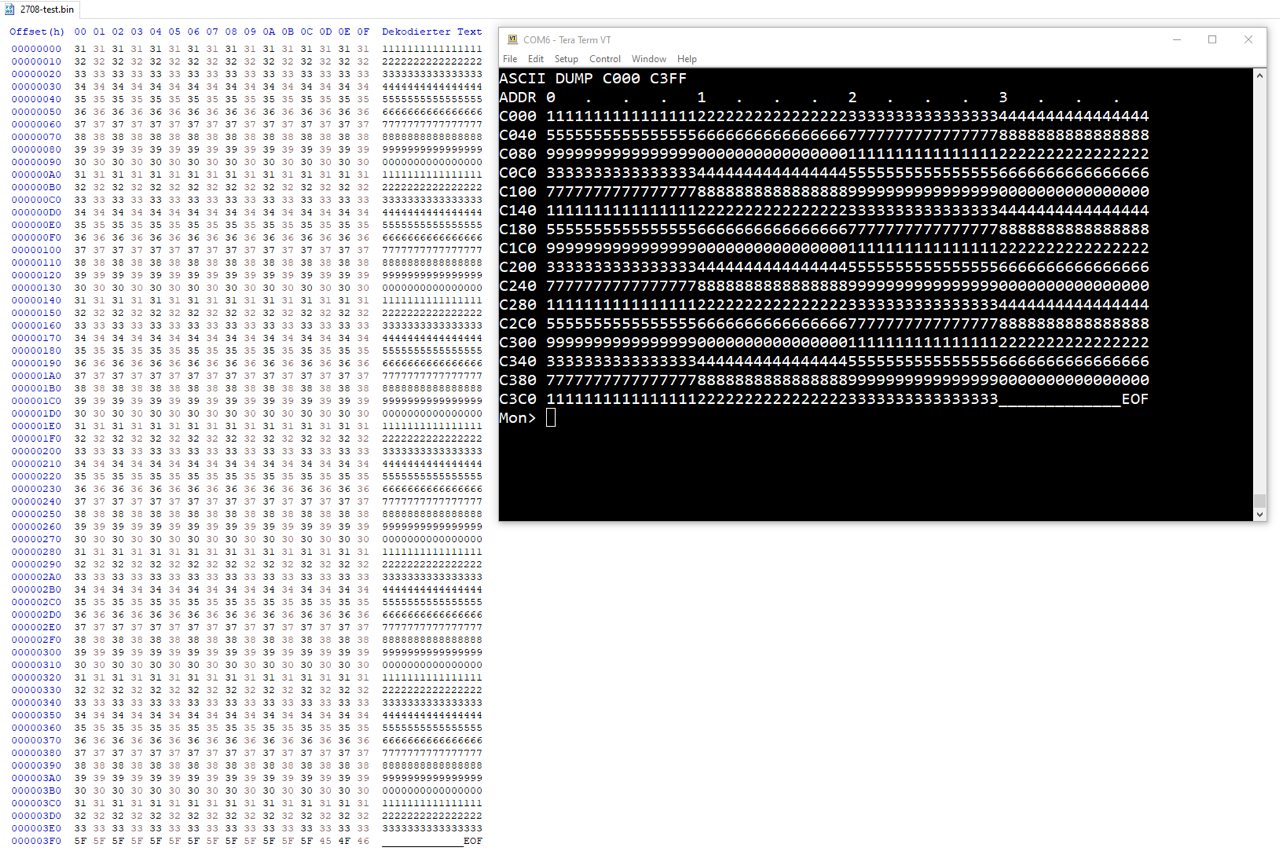This screenshot has width=1280, height=859.
Task: Minimize the Tera Term window
Action: pos(1176,40)
